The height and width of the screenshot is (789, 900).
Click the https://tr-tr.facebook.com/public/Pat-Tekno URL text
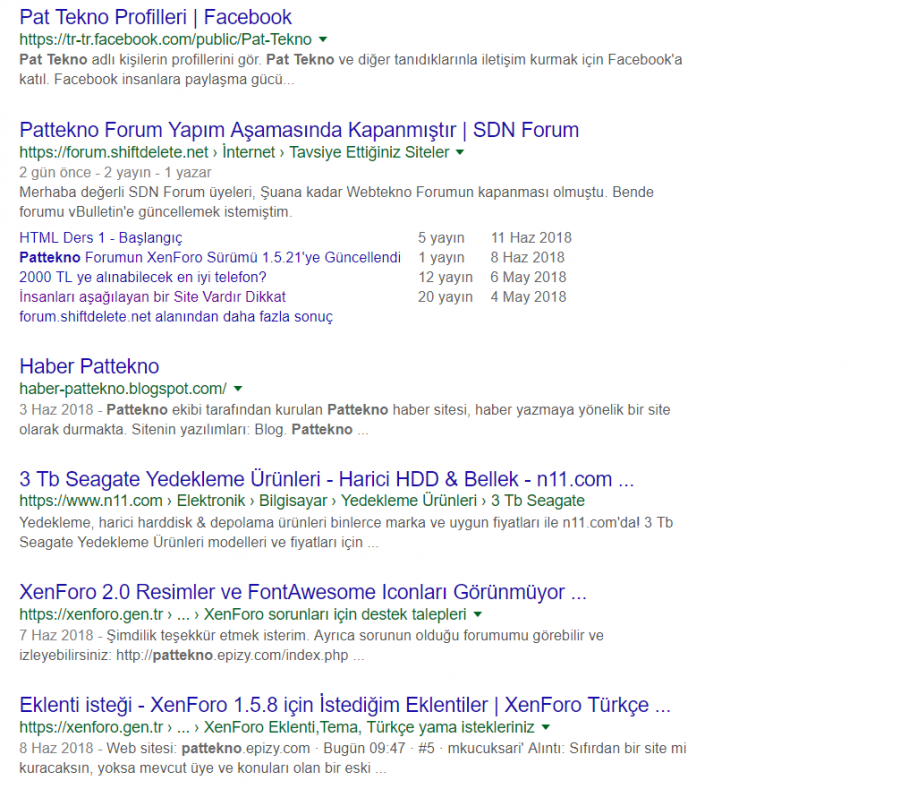click(165, 40)
